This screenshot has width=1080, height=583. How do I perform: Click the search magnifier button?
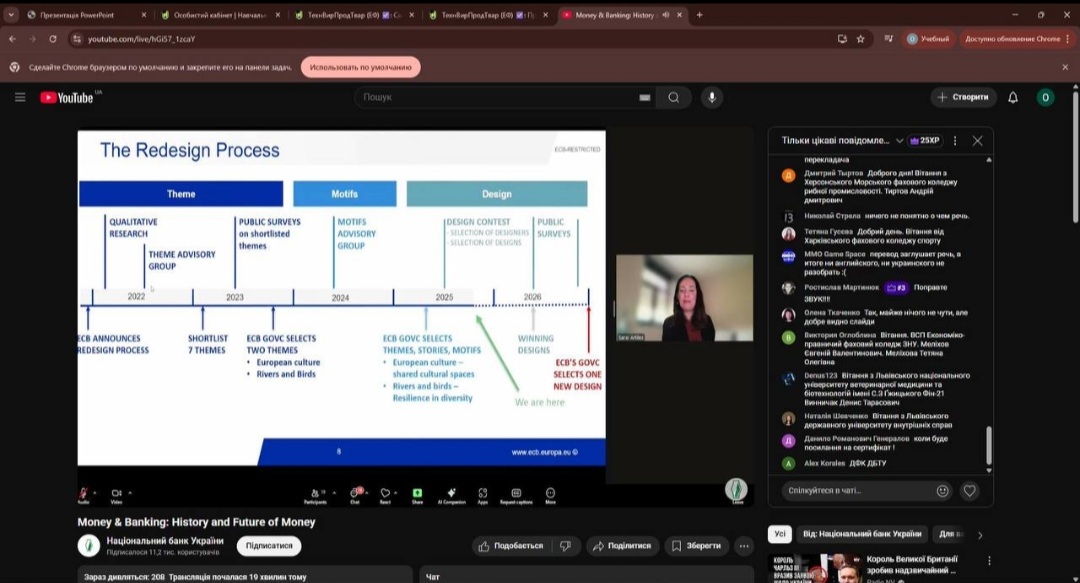click(674, 97)
